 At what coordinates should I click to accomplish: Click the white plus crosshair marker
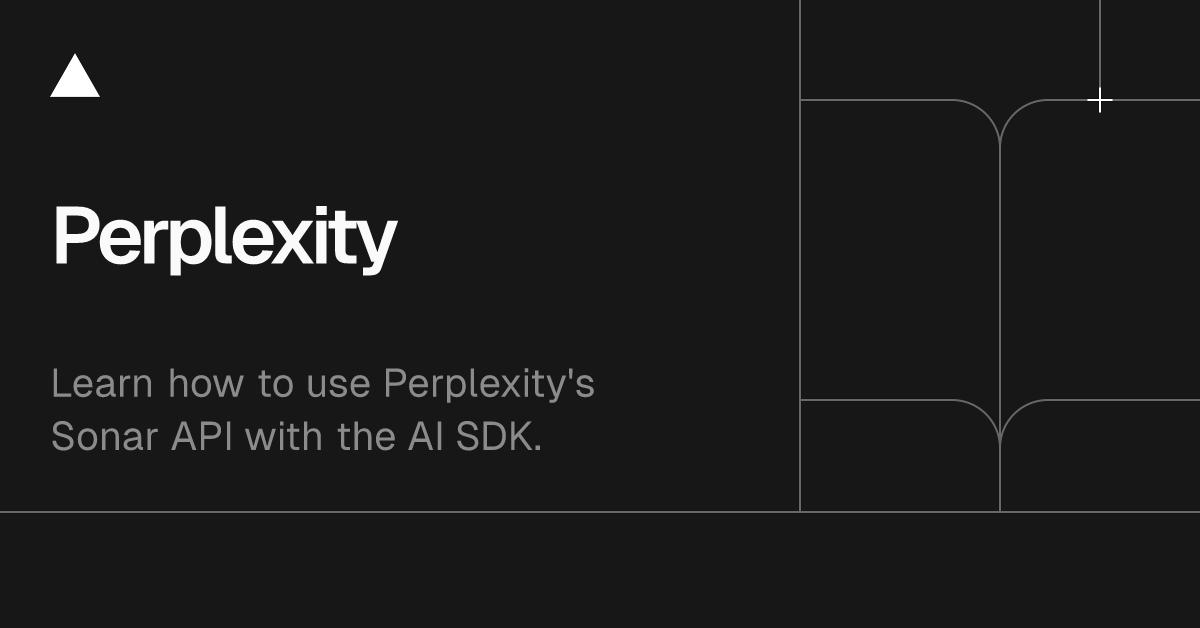pyautogui.click(x=1100, y=100)
